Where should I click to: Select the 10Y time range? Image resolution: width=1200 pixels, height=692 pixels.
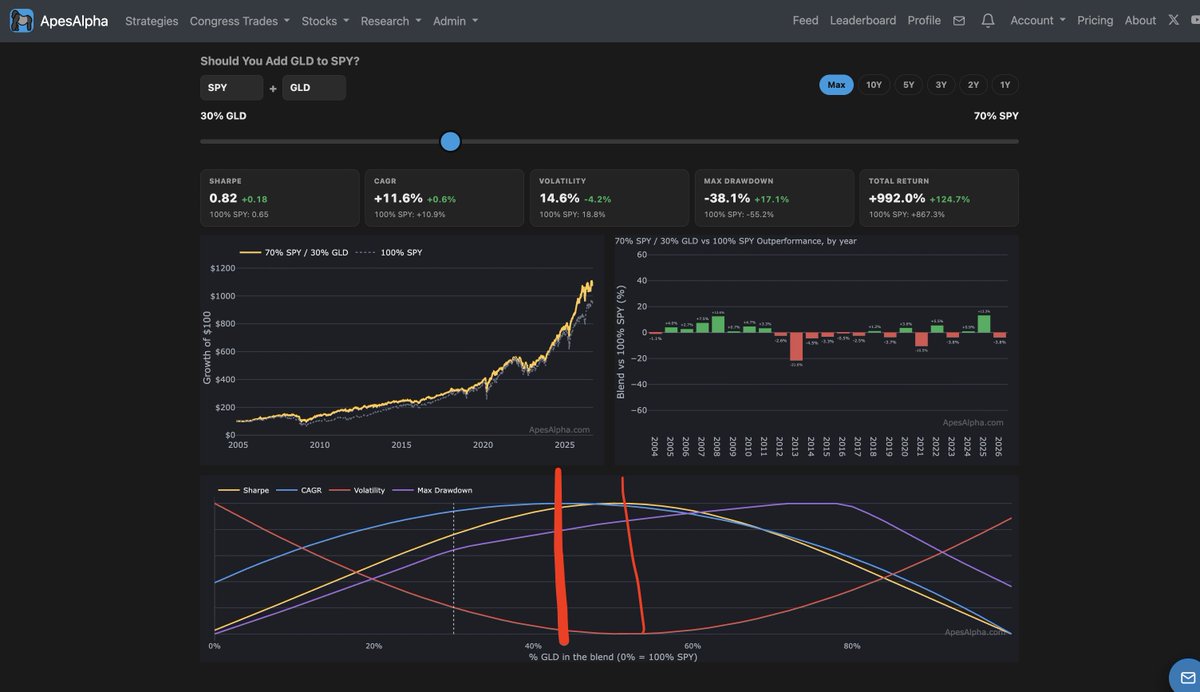874,85
